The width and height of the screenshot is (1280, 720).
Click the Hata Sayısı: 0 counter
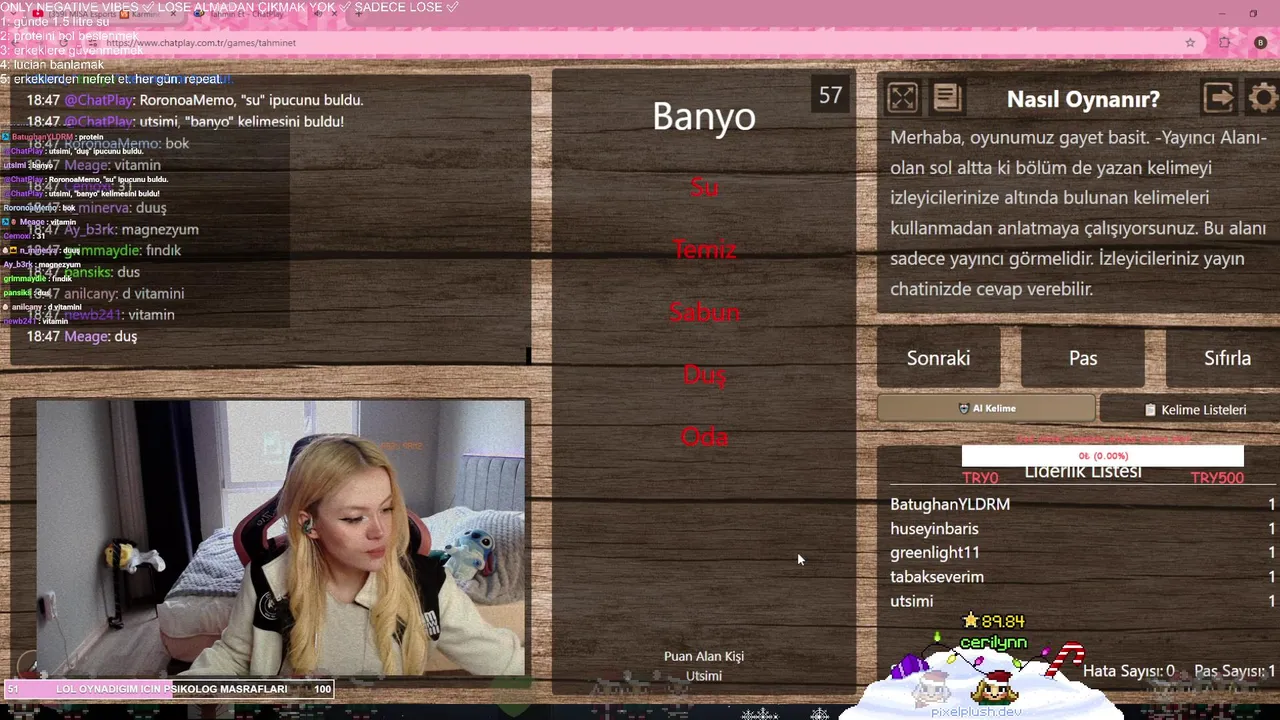tap(1128, 671)
